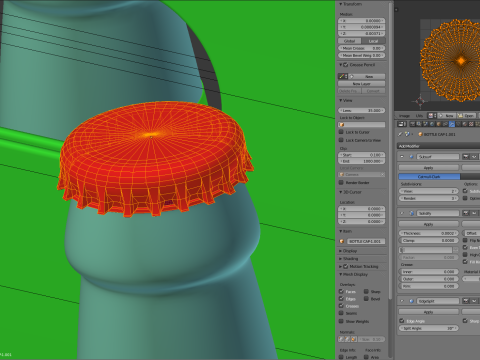Open the Add Modifier dropdown

coord(438,146)
